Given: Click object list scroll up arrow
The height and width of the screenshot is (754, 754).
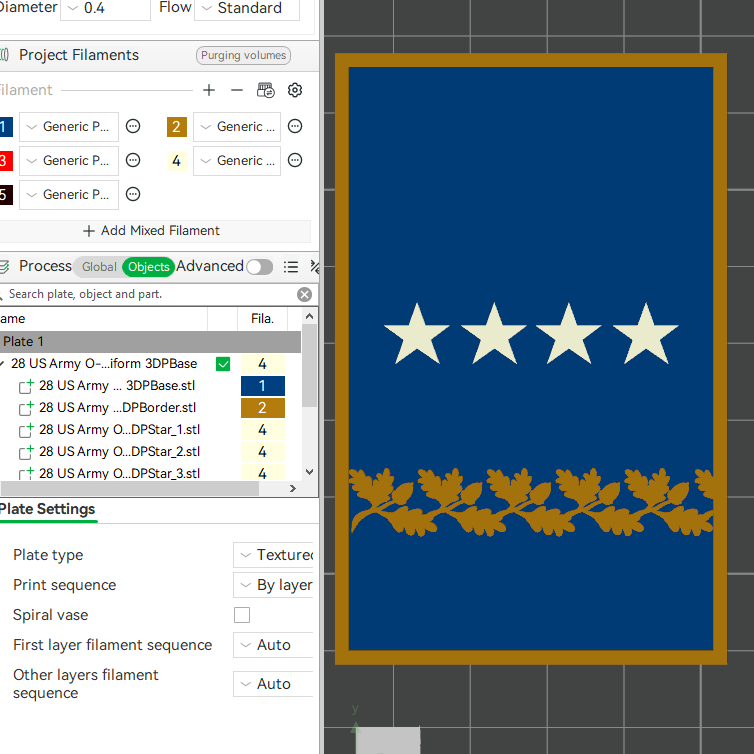Looking at the screenshot, I should coord(310,316).
